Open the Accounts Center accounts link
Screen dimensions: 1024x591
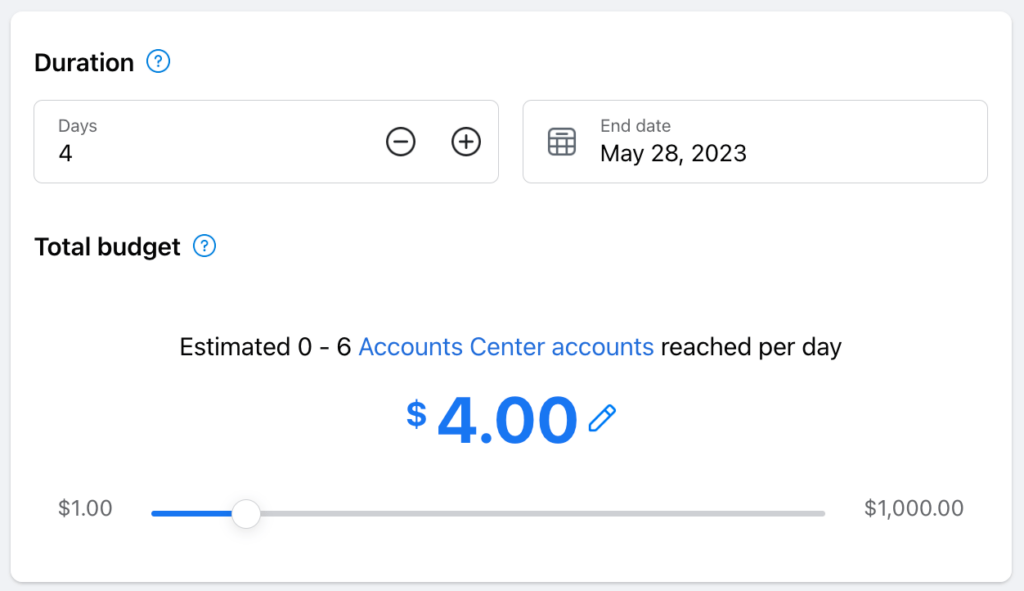click(506, 347)
